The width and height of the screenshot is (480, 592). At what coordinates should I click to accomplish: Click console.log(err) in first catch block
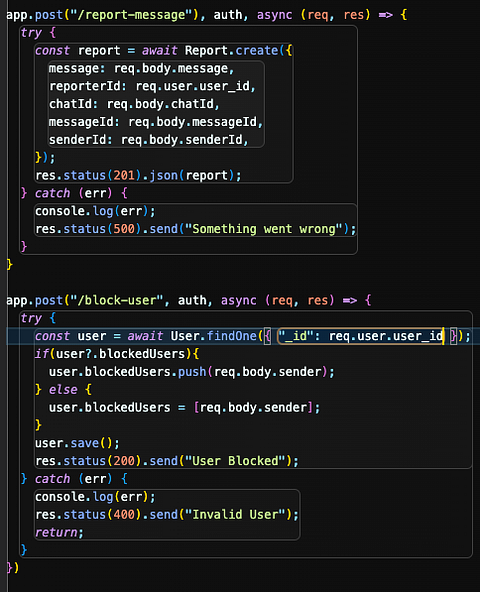[95, 211]
